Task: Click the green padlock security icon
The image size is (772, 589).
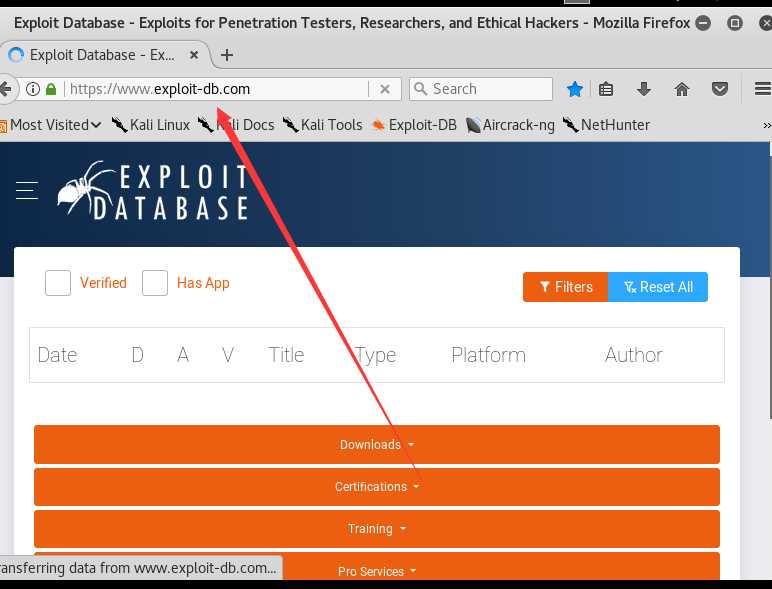Action: [51, 89]
